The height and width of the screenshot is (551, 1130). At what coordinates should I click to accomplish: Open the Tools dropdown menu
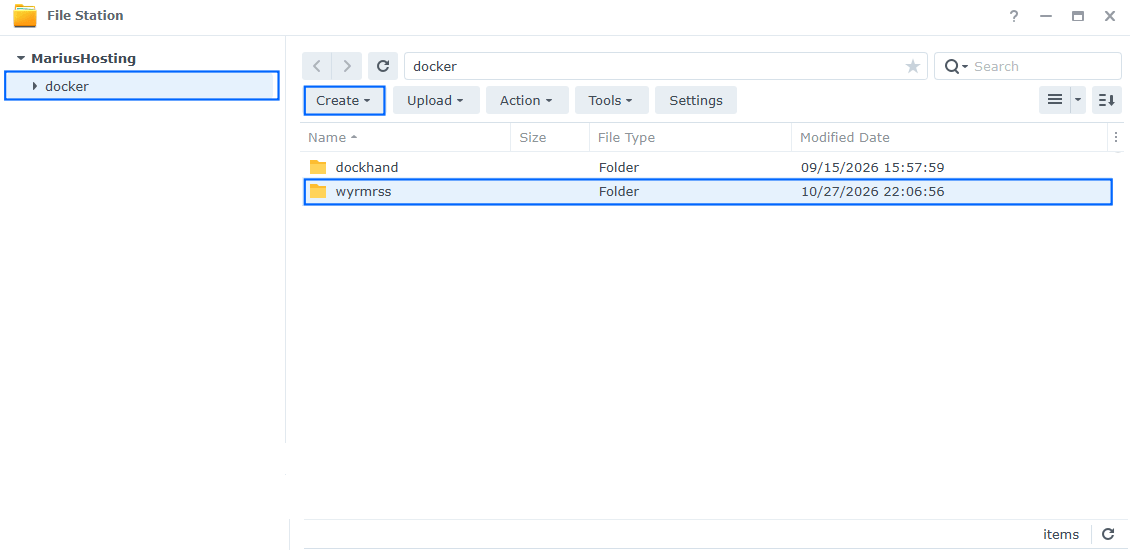(611, 100)
